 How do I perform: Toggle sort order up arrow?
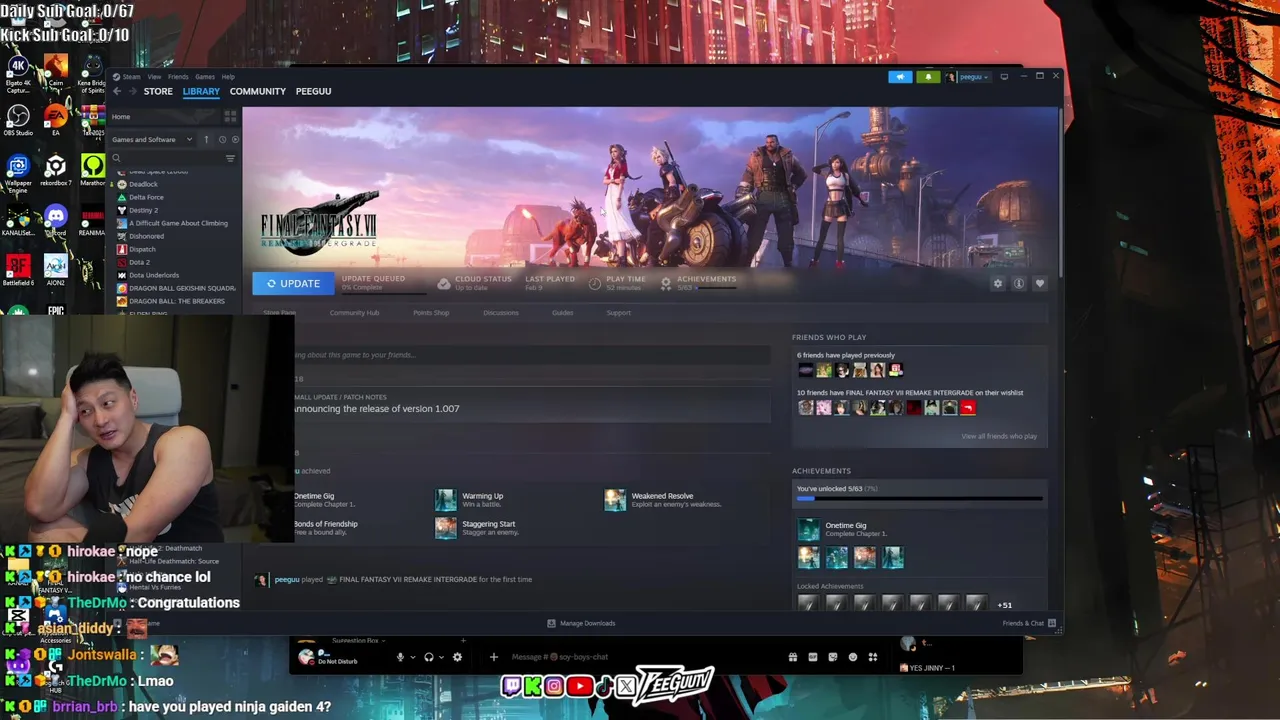(206, 139)
